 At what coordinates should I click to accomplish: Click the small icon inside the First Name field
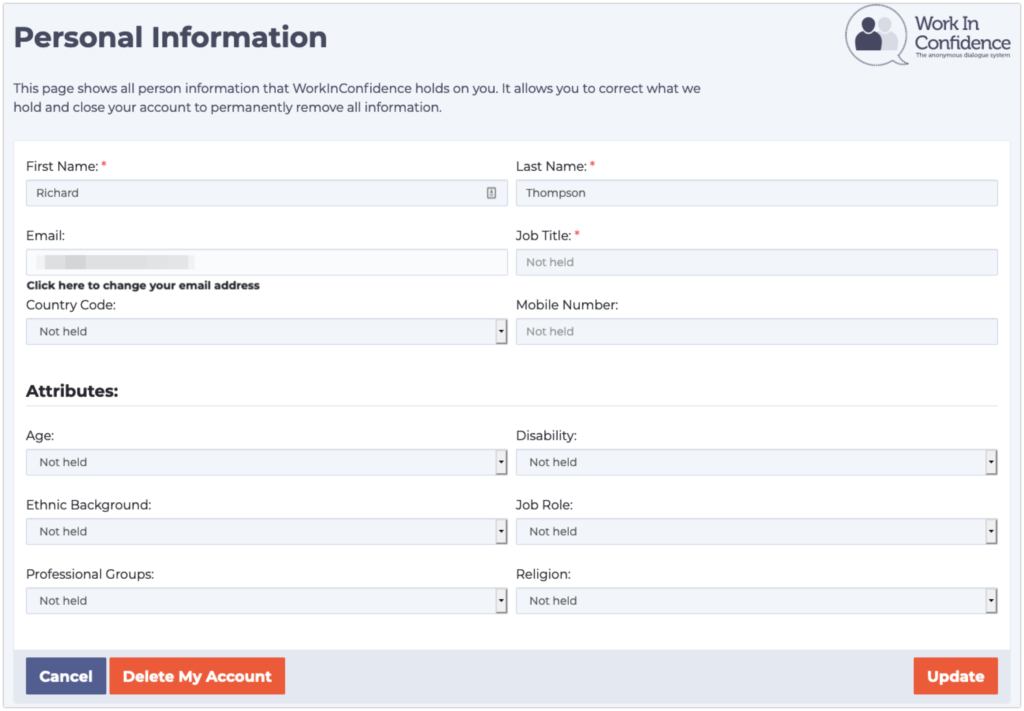pyautogui.click(x=491, y=192)
